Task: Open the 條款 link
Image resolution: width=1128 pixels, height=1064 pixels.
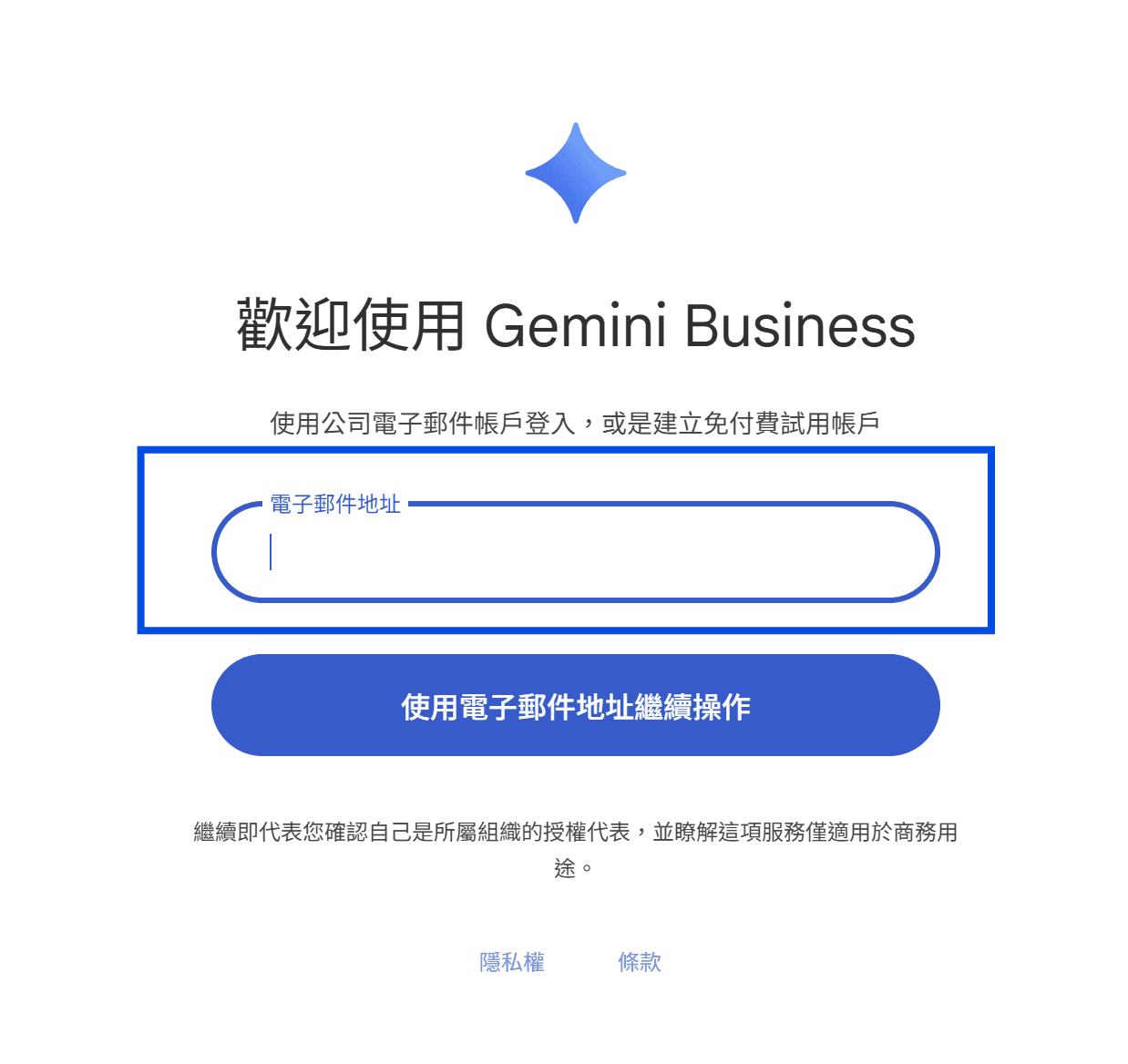Action: [x=640, y=962]
